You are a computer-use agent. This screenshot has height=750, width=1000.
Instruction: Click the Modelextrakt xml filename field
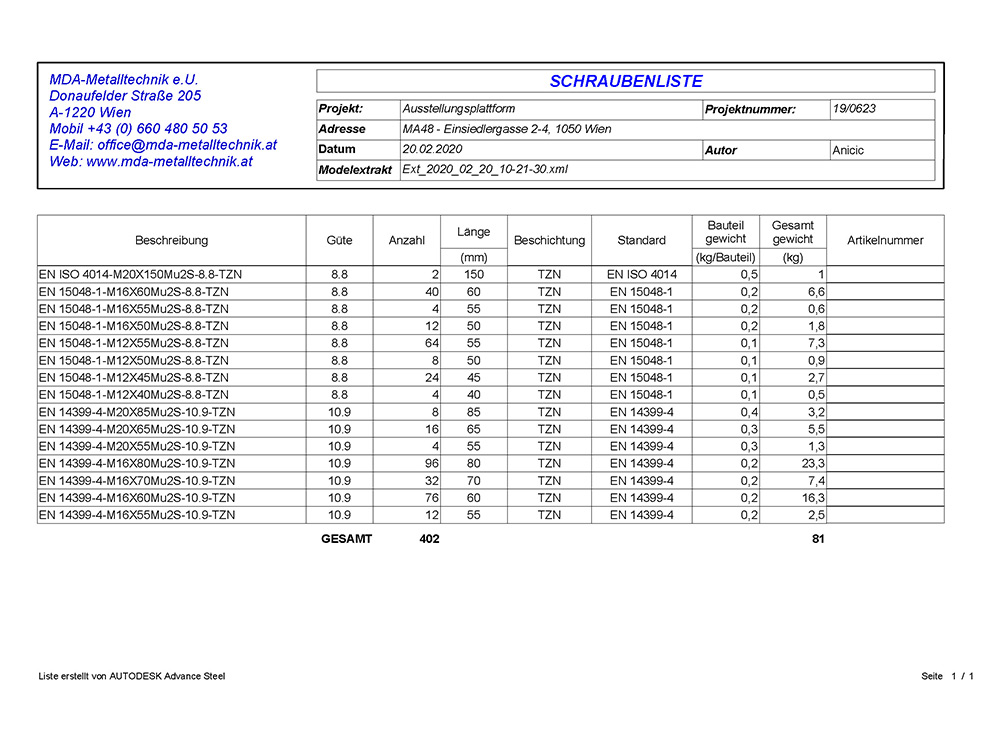[x=667, y=170]
